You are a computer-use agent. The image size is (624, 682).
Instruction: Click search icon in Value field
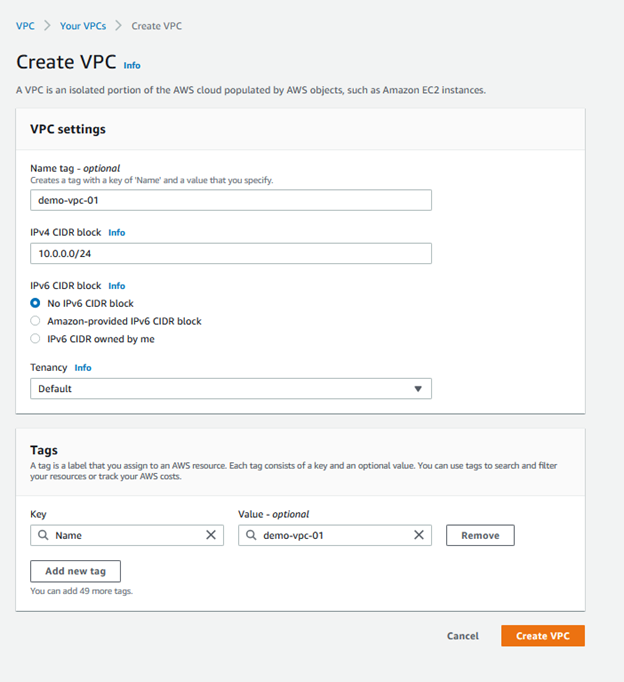point(251,535)
